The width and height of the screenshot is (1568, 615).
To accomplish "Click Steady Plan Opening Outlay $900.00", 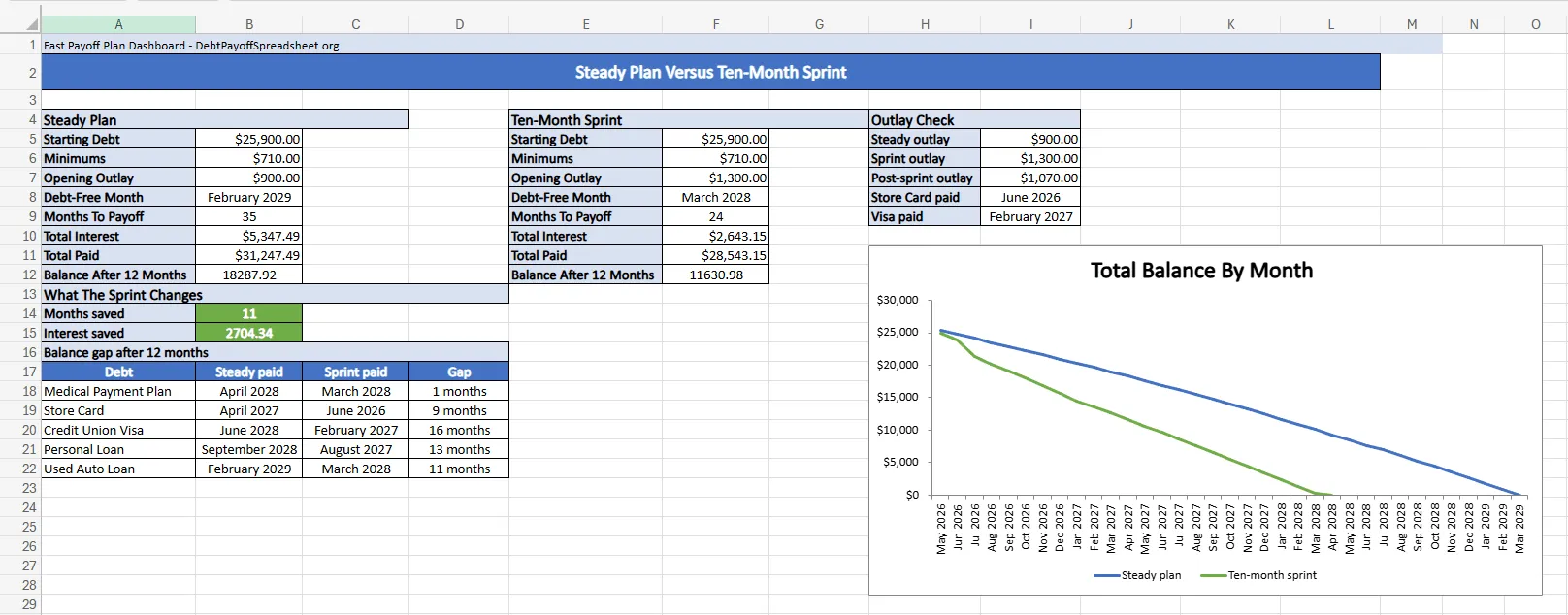I will pos(248,178).
